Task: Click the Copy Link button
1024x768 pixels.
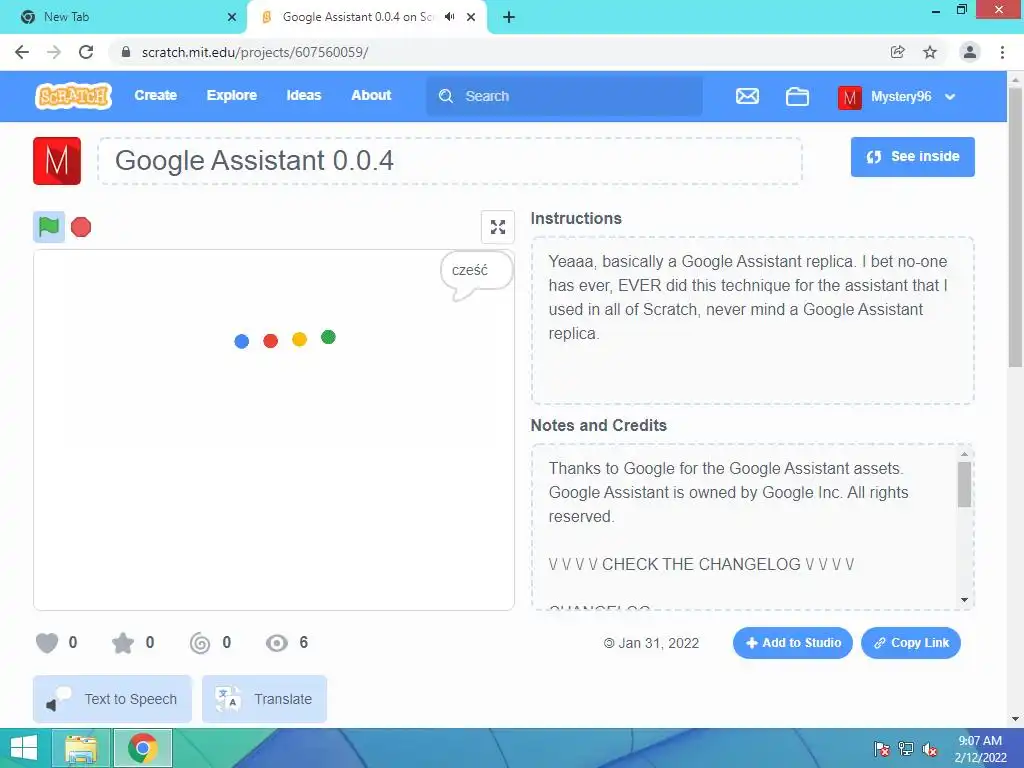Action: tap(910, 643)
